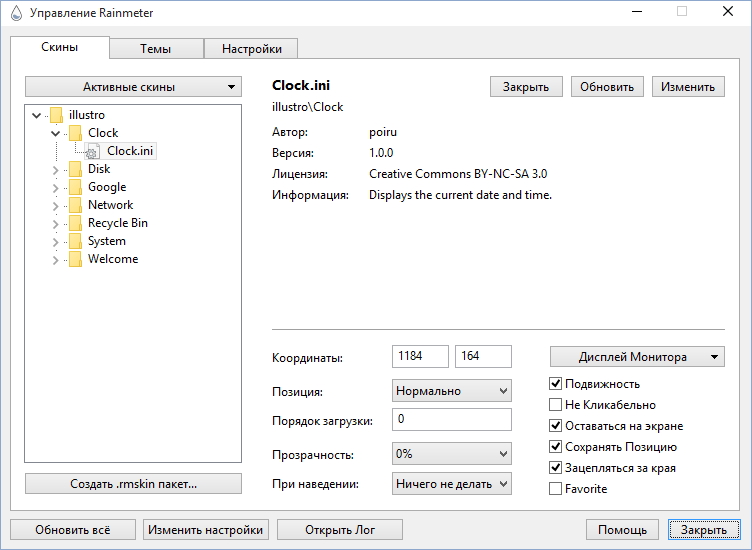Viewport: 752px width, 550px height.
Task: Switch to the Темы tab
Action: click(x=155, y=48)
